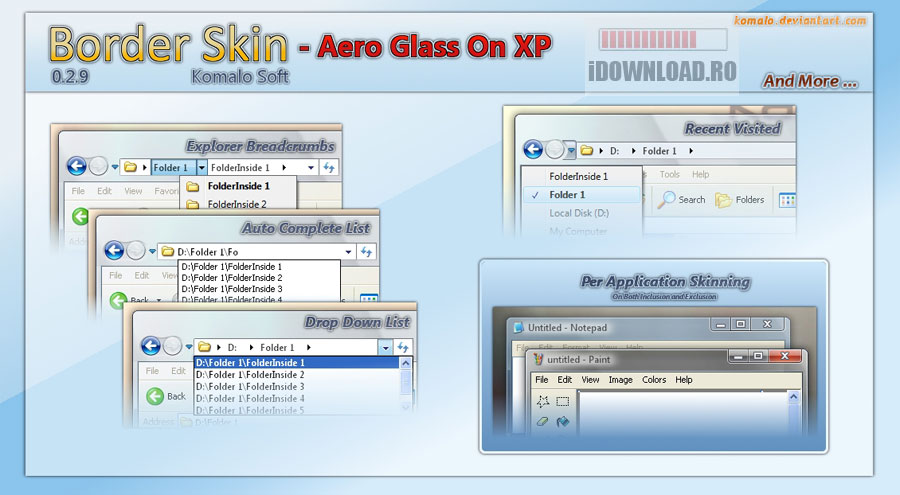Click the Paint canvas scrollbar up arrow
900x495 pixels.
coord(794,396)
